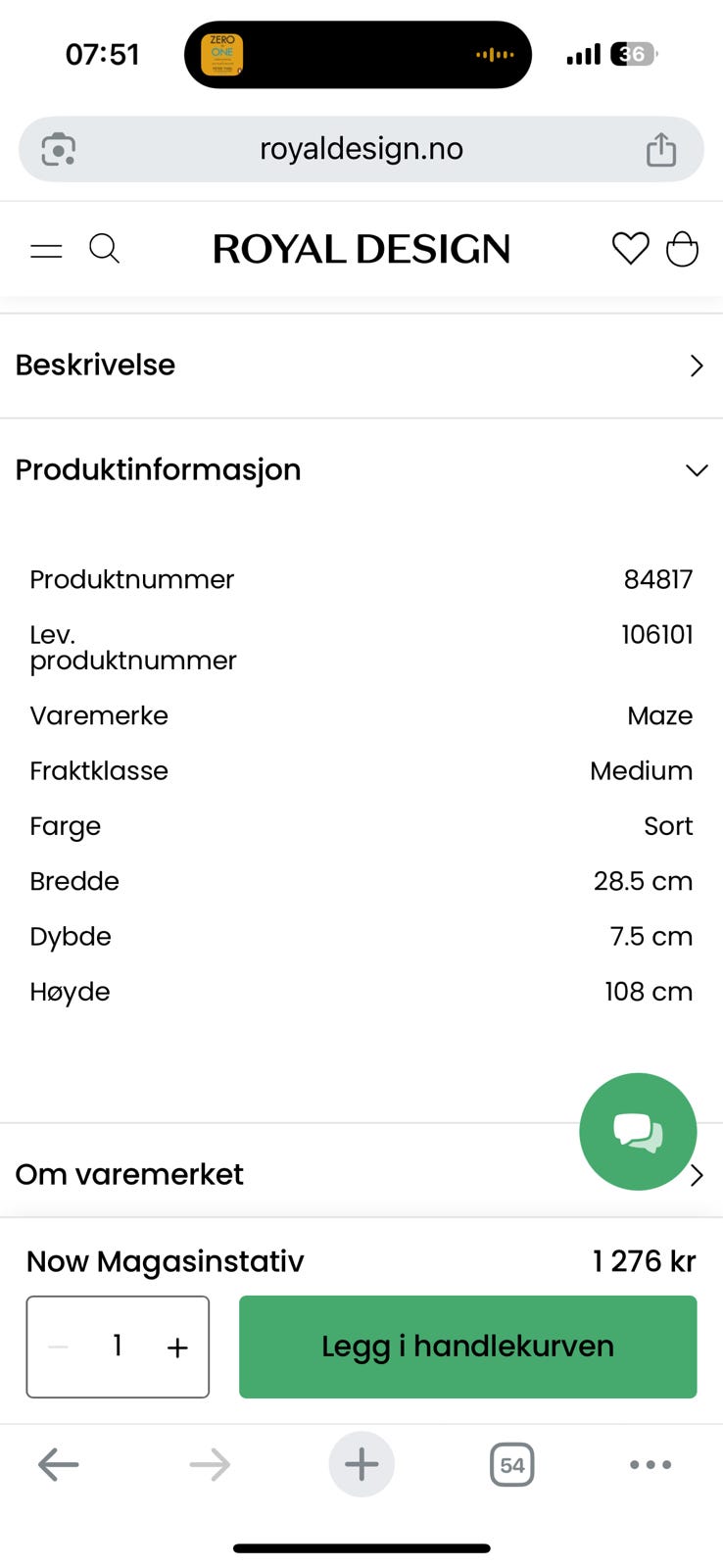Show the 54 open tabs
This screenshot has height=1568, width=723.
click(x=511, y=1465)
